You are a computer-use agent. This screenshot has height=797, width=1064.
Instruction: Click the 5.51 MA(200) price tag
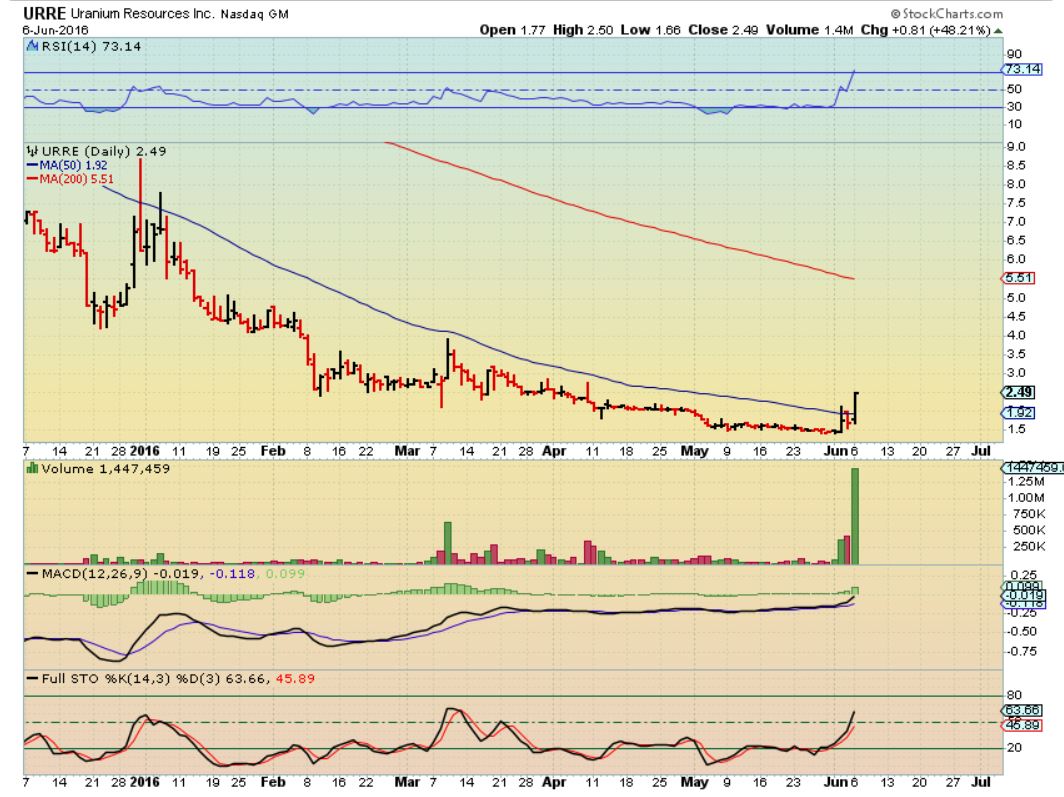point(1019,277)
